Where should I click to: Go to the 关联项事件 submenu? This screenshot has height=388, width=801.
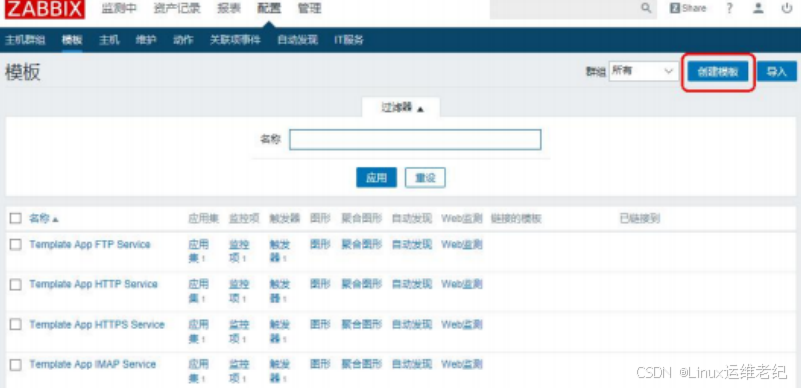(x=235, y=40)
